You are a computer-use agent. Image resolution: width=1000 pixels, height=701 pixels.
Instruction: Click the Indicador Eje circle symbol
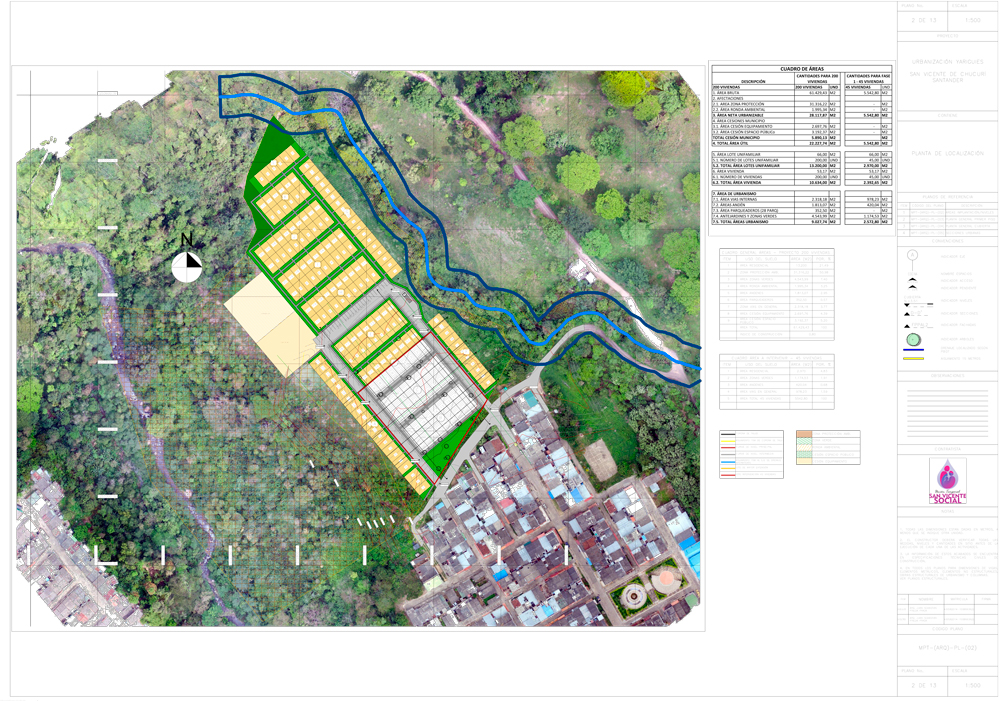coord(912,256)
